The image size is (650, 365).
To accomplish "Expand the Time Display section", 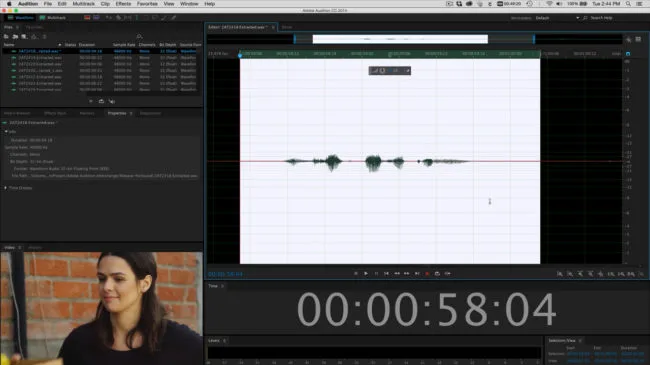I will click(5, 188).
